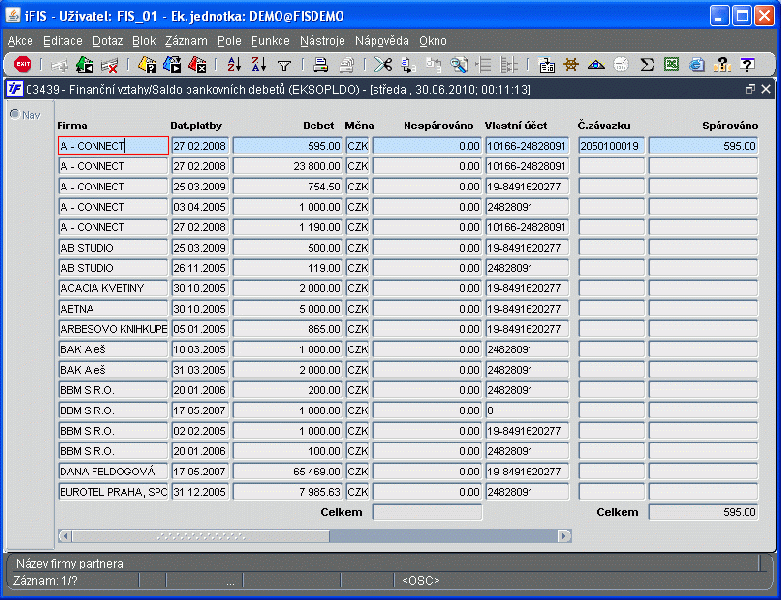This screenshot has width=781, height=600.
Task: Select the ACACIA KVETINY firm cell
Action: coord(114,288)
